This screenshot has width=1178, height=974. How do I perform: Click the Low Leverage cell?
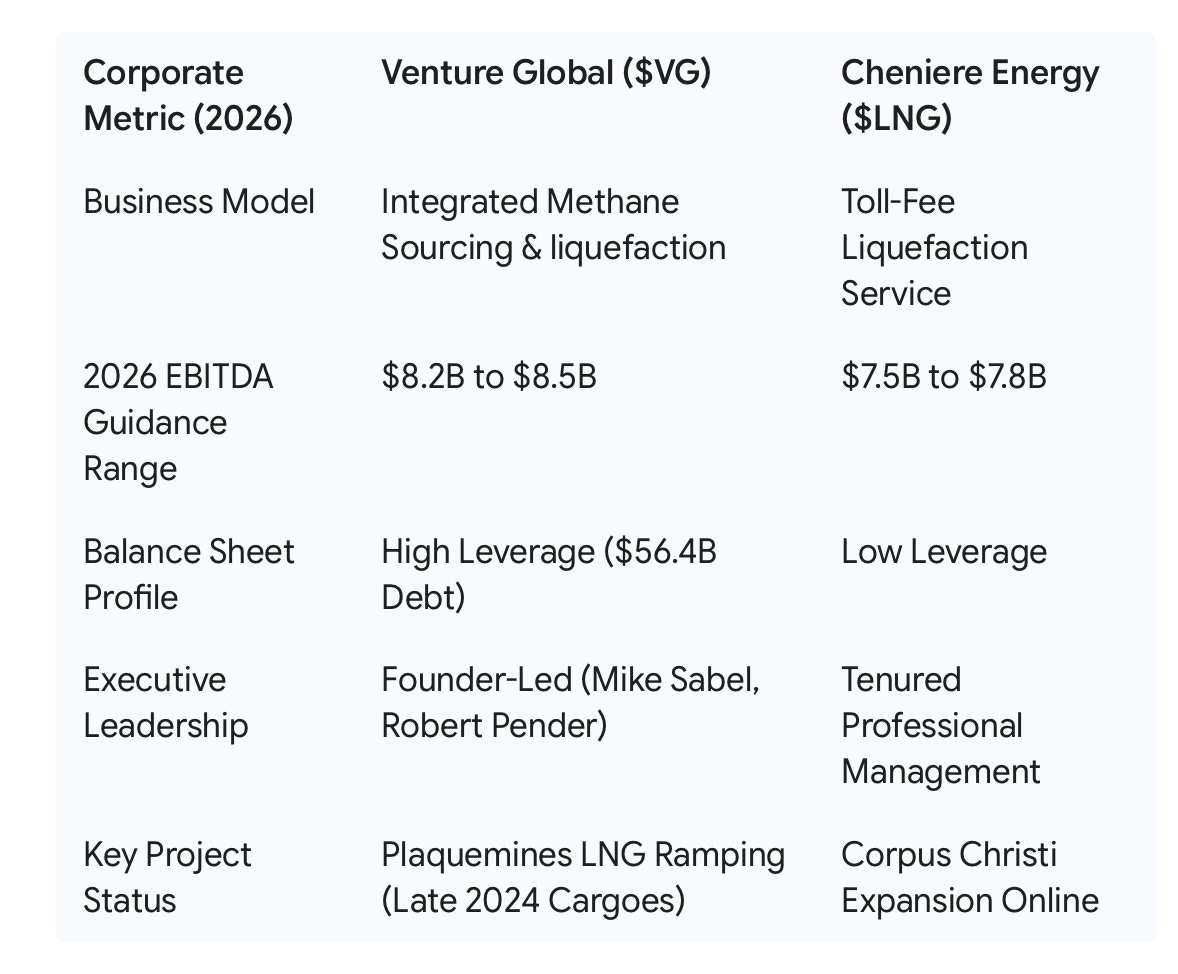coord(944,552)
